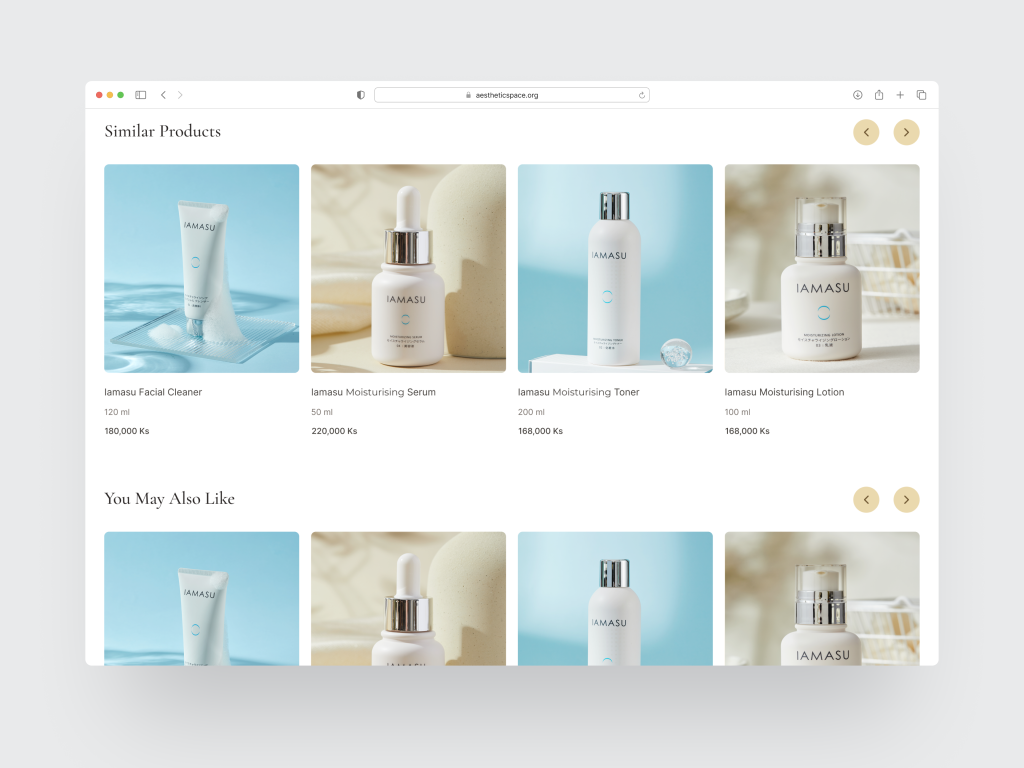Open the Share menu from the toolbar
This screenshot has height=768, width=1024.
pos(878,94)
